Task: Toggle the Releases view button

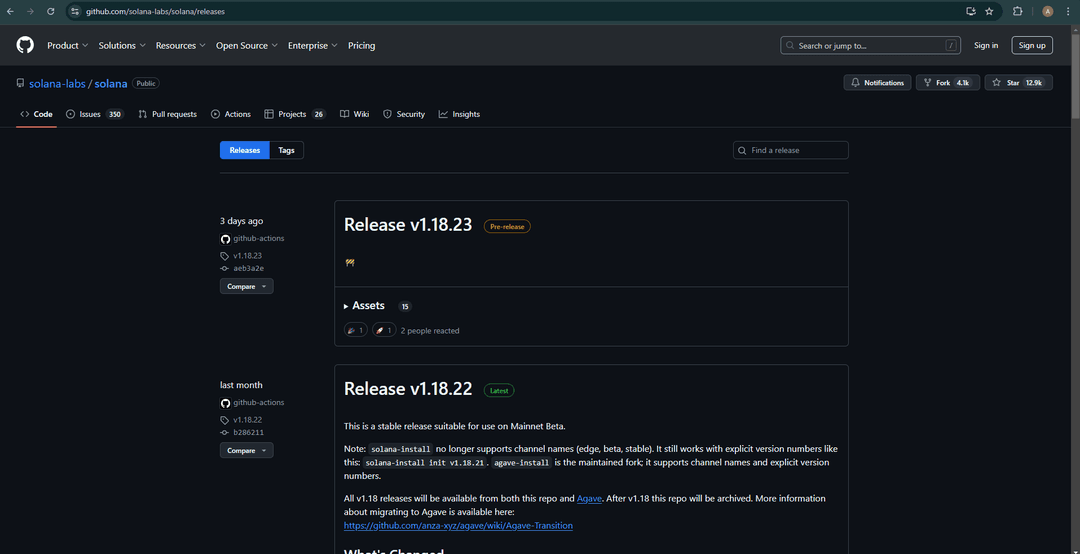Action: point(245,150)
